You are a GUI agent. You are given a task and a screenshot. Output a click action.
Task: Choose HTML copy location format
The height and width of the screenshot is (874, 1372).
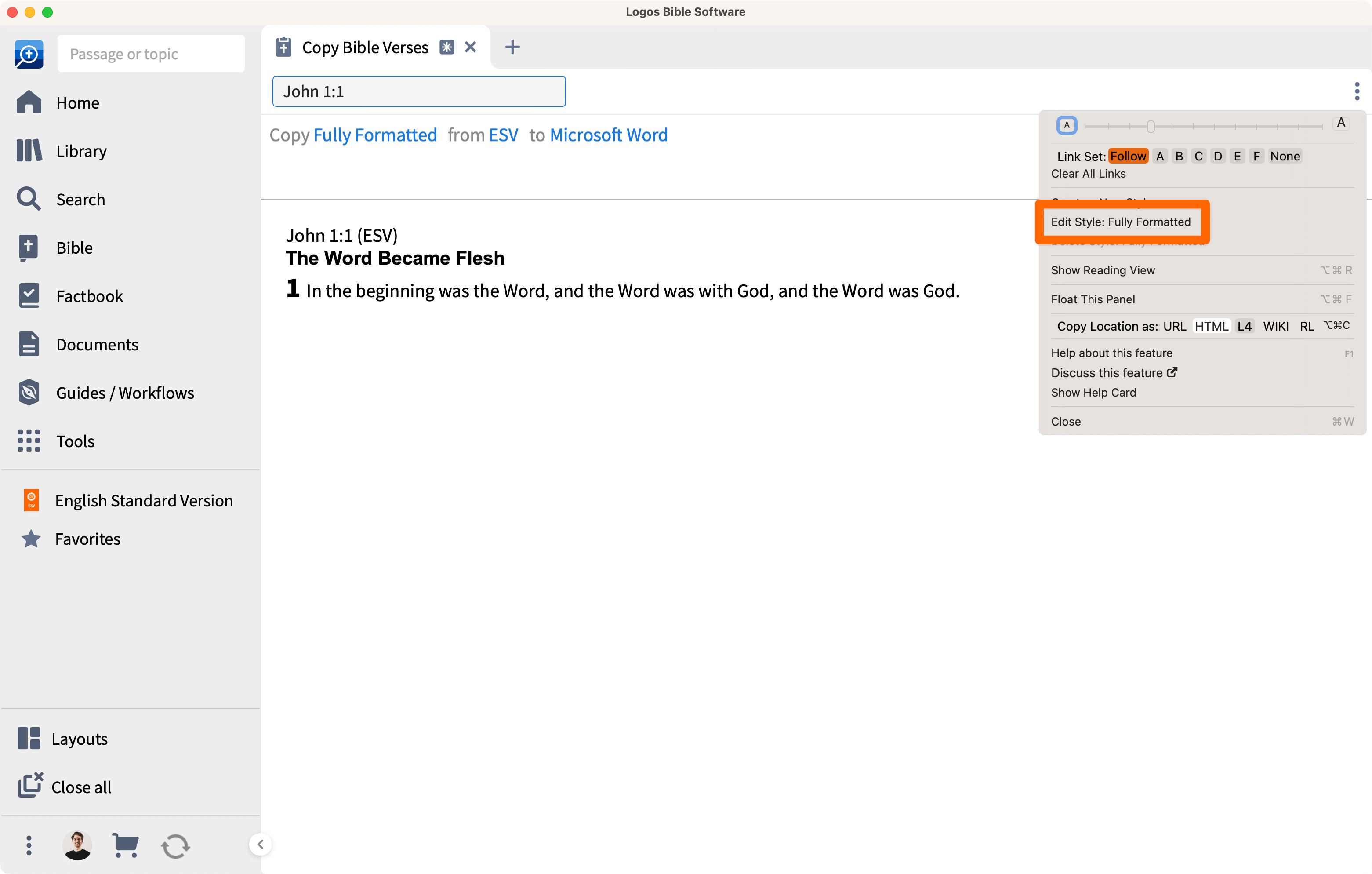(x=1211, y=325)
